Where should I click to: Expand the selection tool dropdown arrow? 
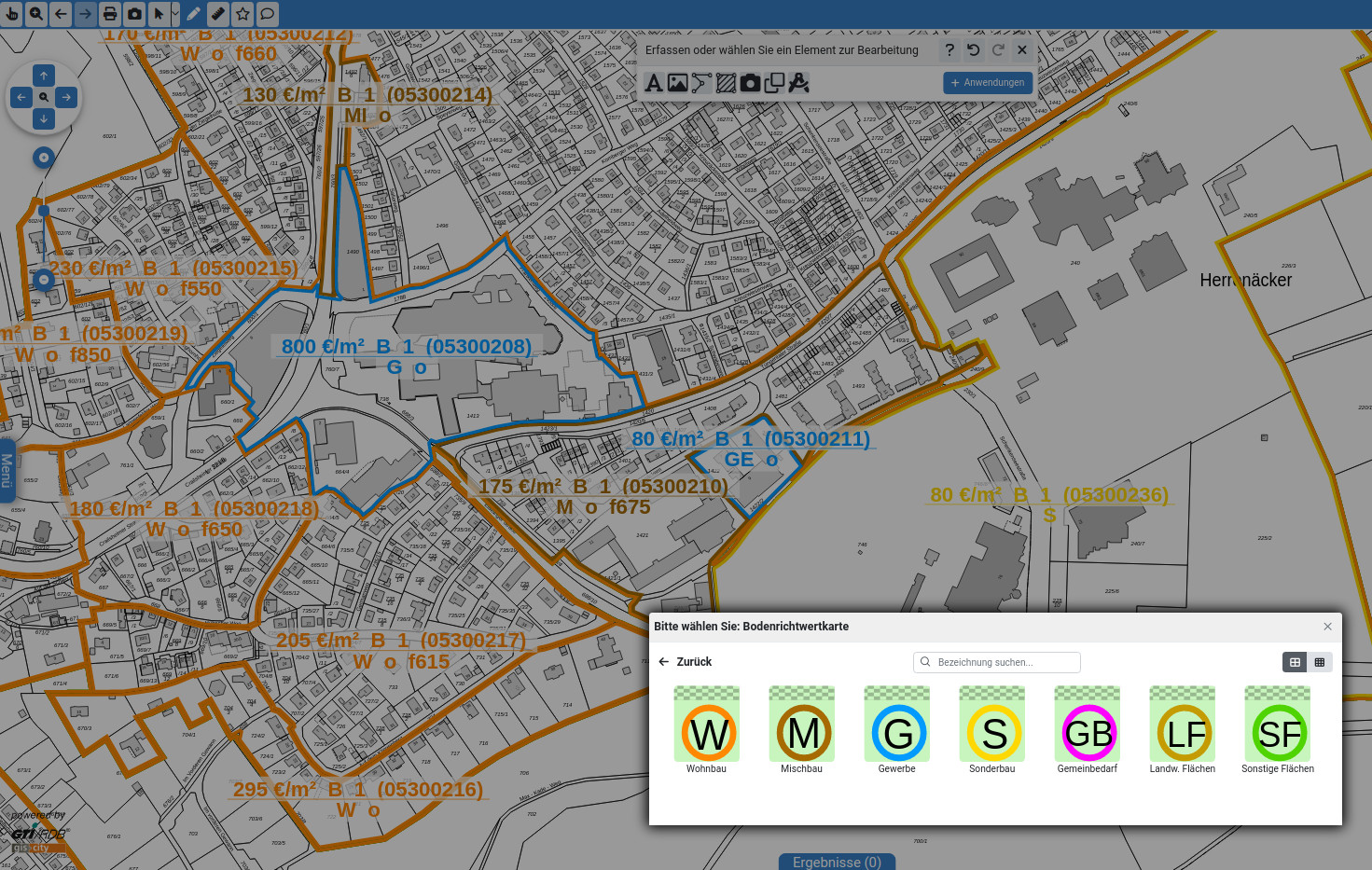[175, 14]
